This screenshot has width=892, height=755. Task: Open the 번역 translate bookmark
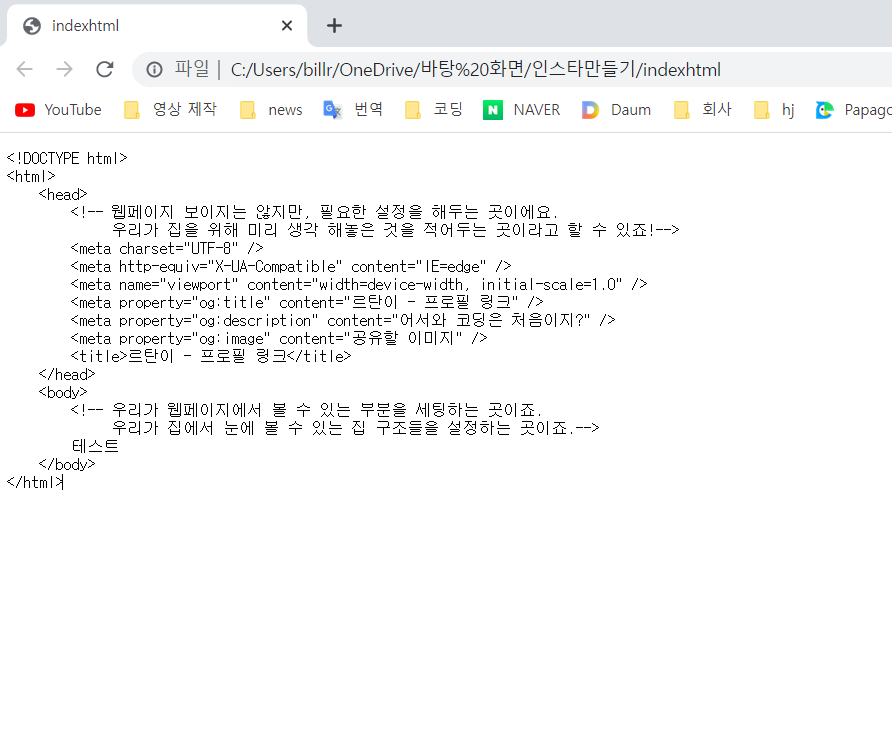click(x=353, y=109)
